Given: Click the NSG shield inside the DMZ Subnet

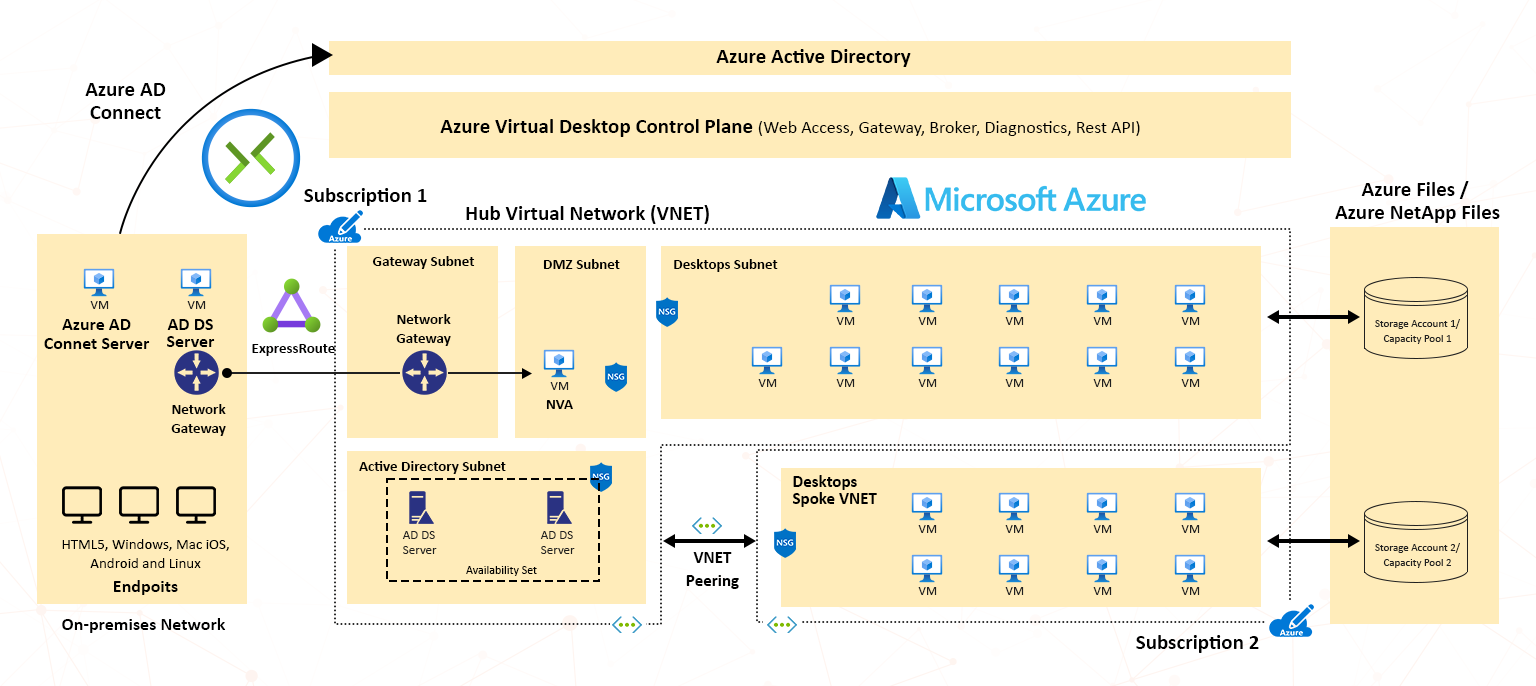Looking at the screenshot, I should pos(616,377).
